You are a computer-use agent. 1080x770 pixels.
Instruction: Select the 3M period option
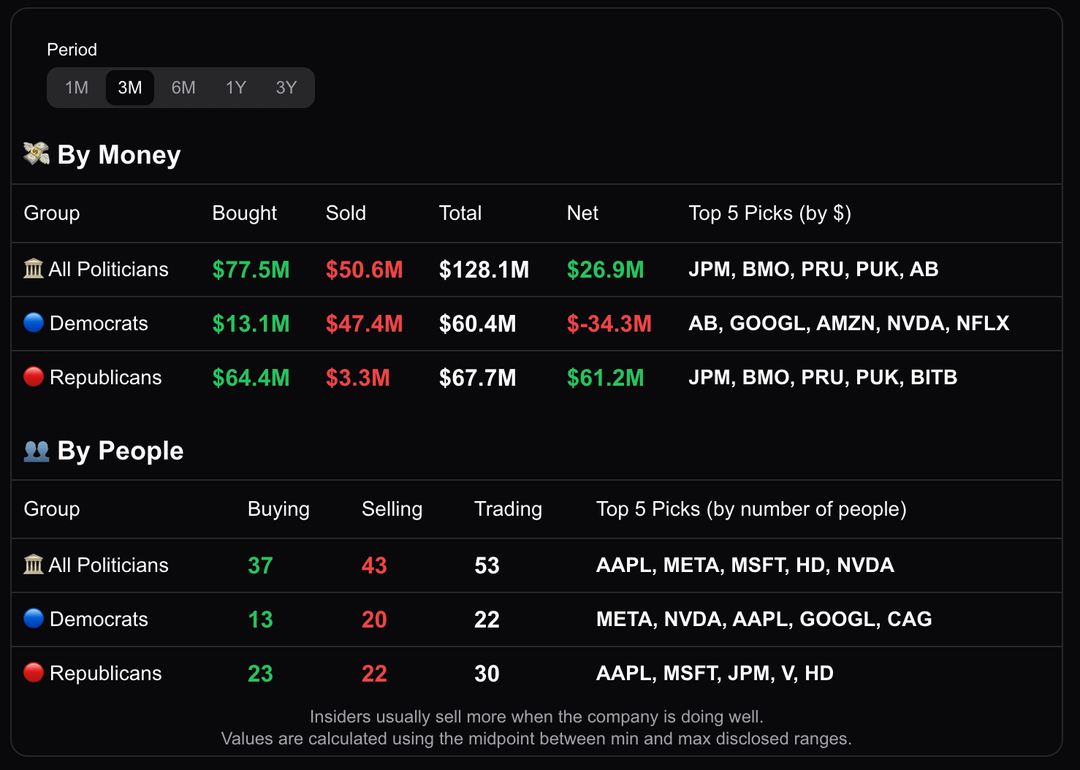pyautogui.click(x=130, y=88)
